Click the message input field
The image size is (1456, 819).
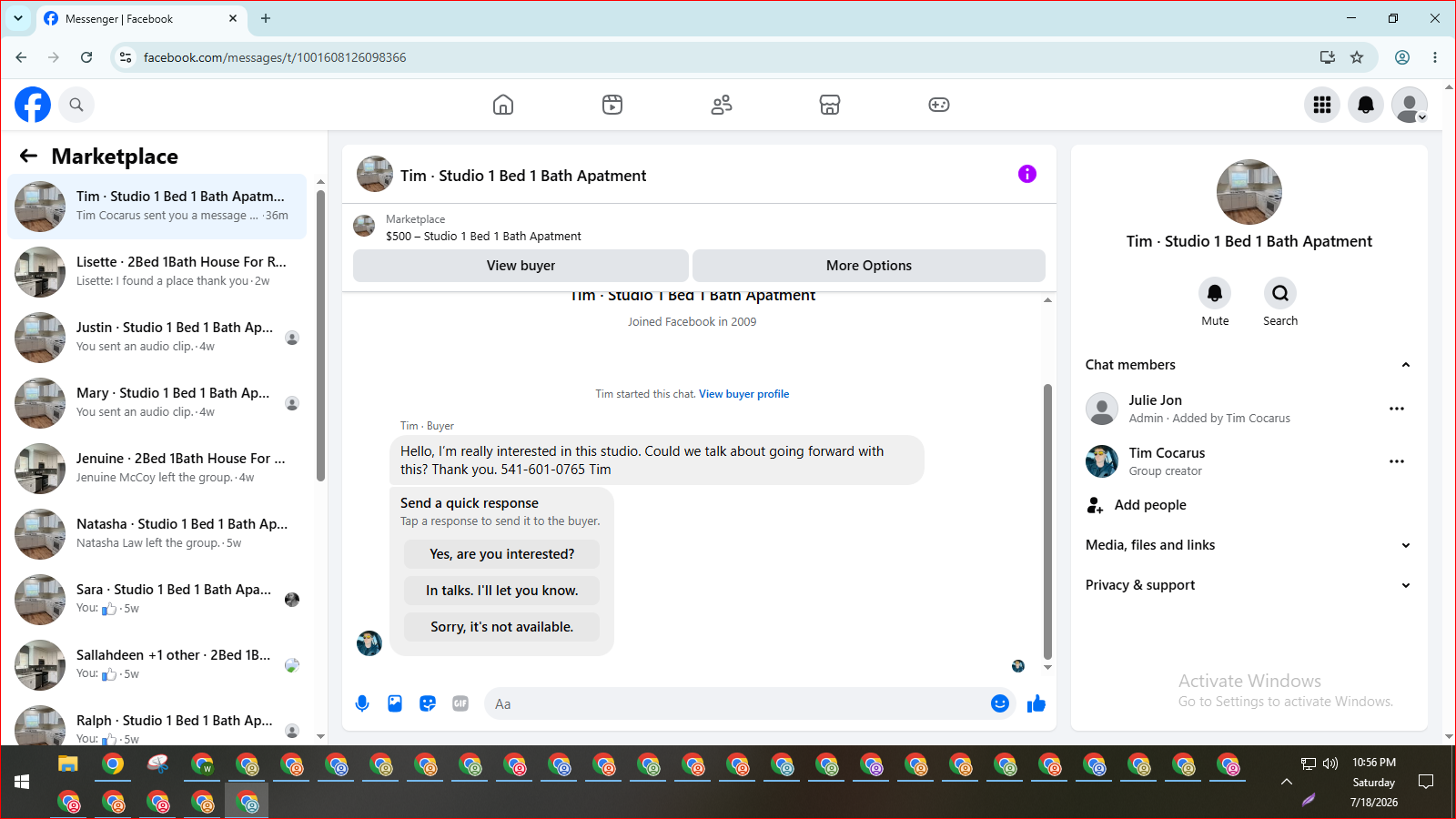click(x=737, y=703)
